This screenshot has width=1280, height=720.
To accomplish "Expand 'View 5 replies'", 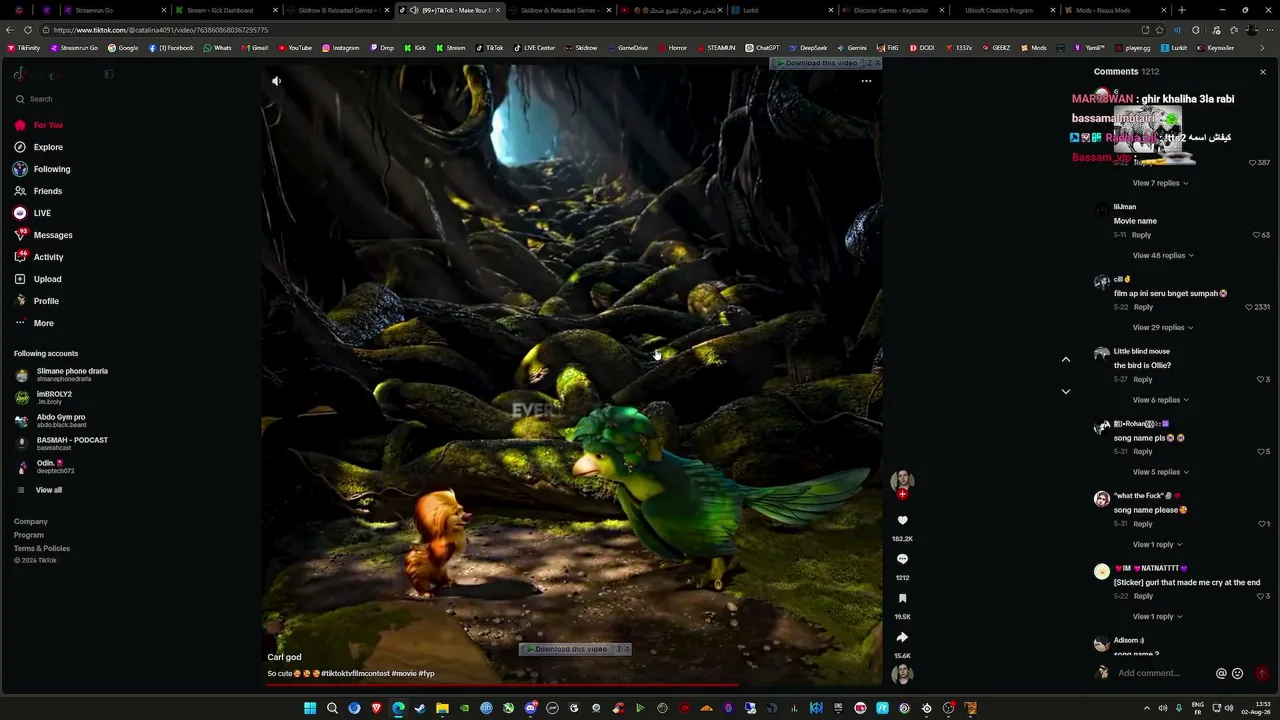I will [x=1161, y=472].
